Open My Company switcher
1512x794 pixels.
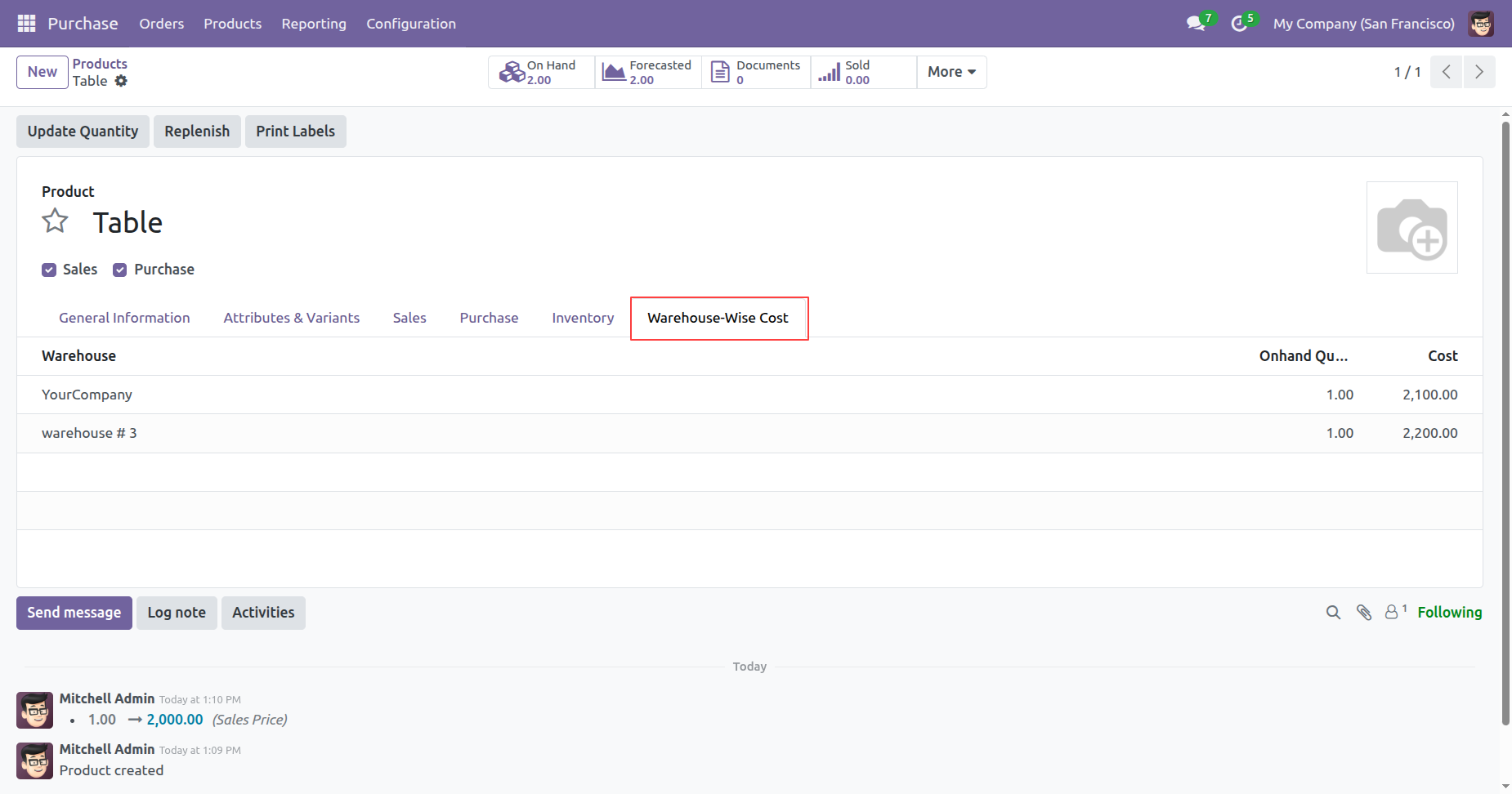[1363, 24]
